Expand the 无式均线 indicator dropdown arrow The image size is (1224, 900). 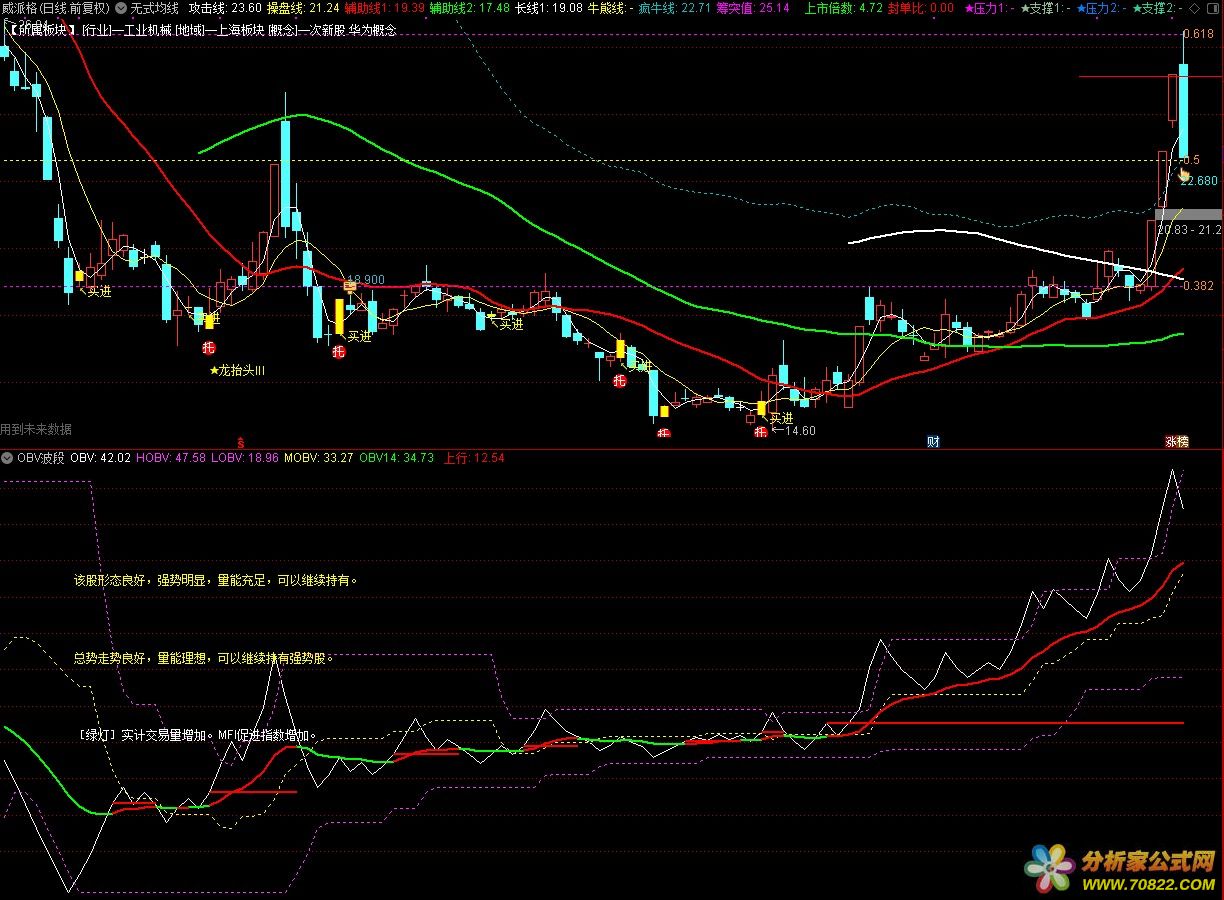[x=122, y=7]
